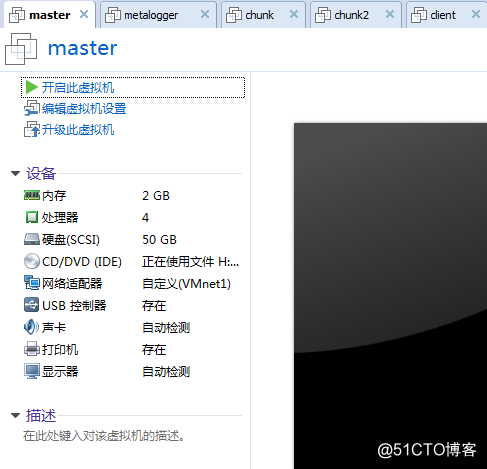487x469 pixels.
Task: Click the VM screen preview thumbnail
Action: (x=390, y=296)
